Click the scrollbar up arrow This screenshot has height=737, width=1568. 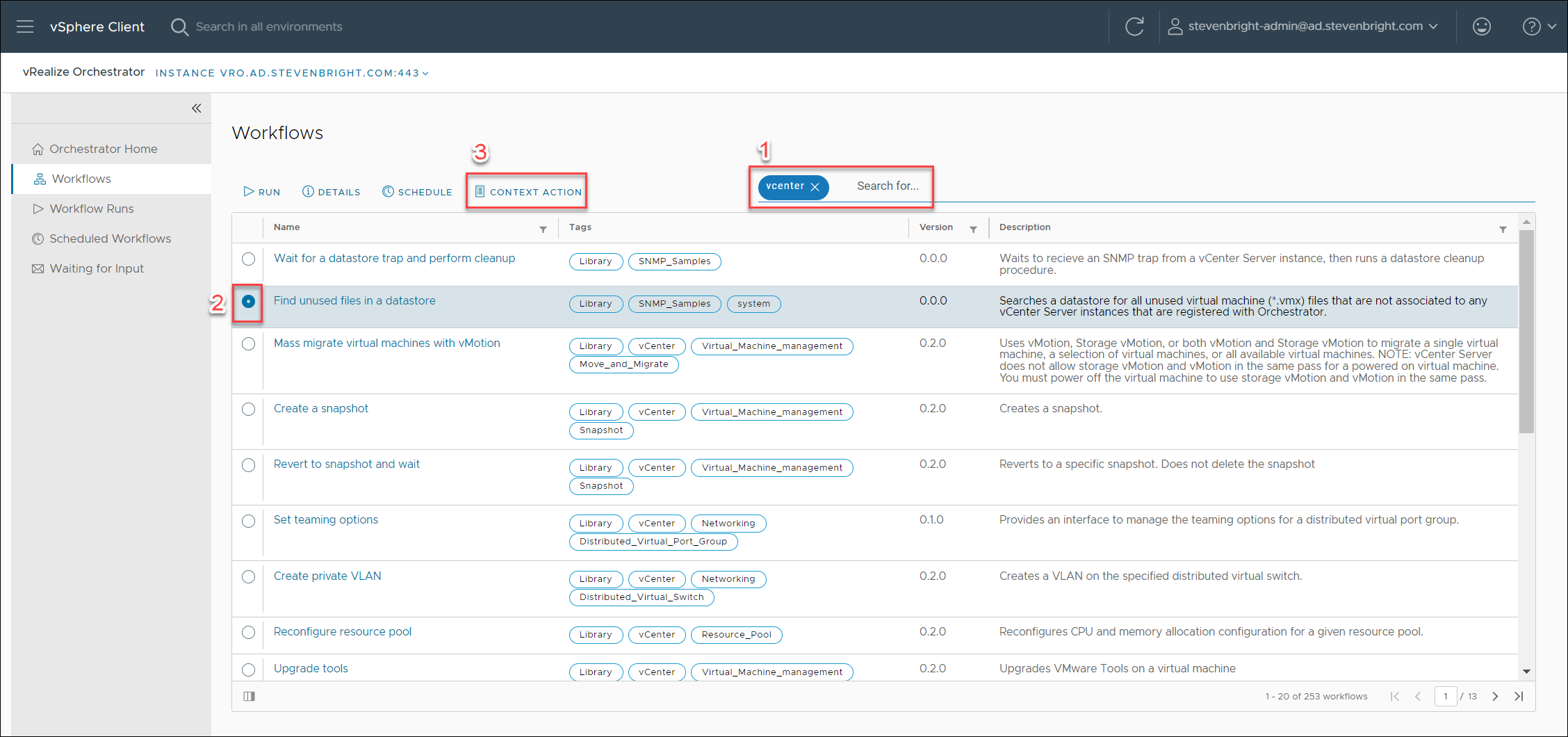[x=1526, y=222]
